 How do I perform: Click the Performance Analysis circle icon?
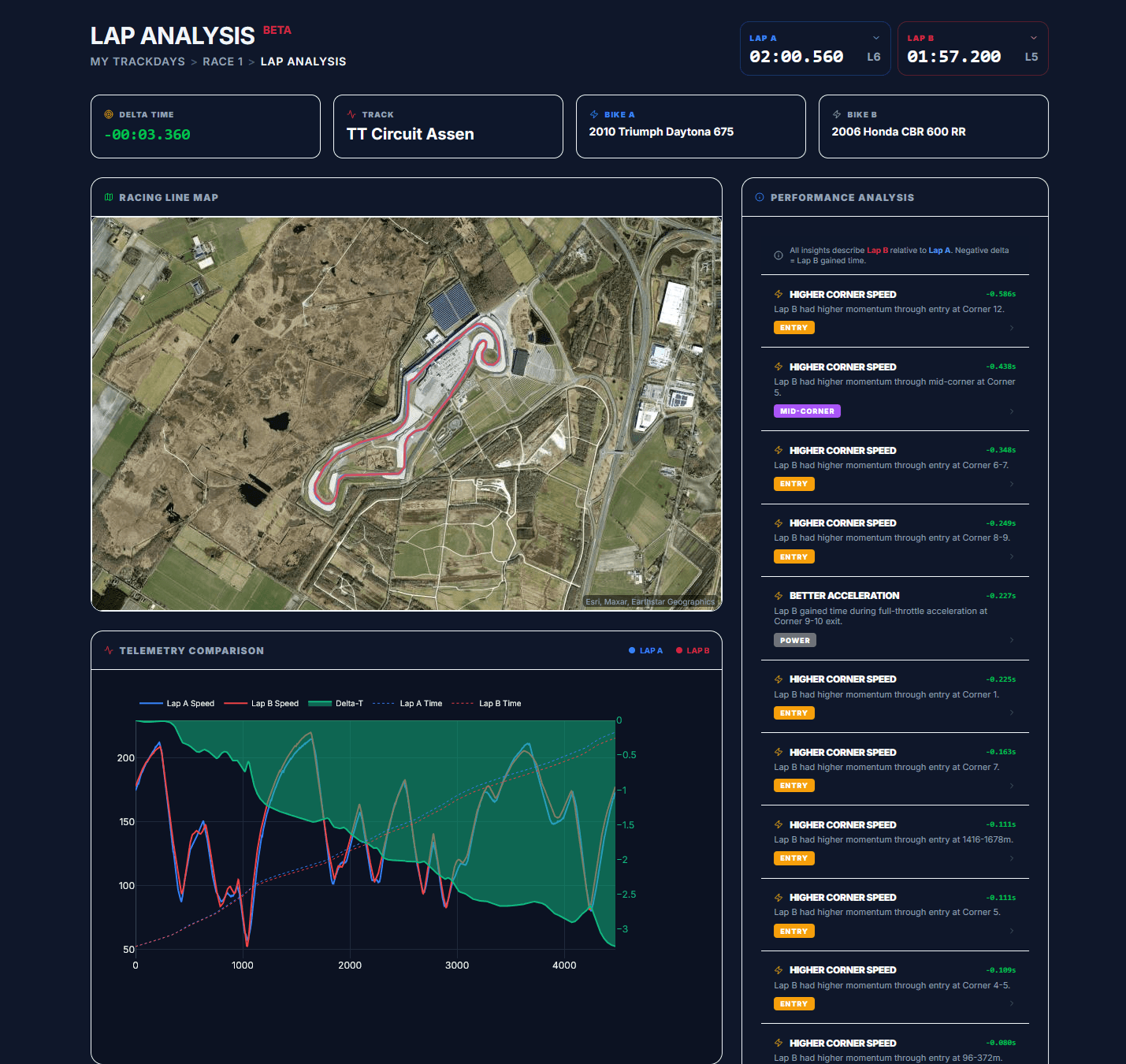[x=760, y=197]
